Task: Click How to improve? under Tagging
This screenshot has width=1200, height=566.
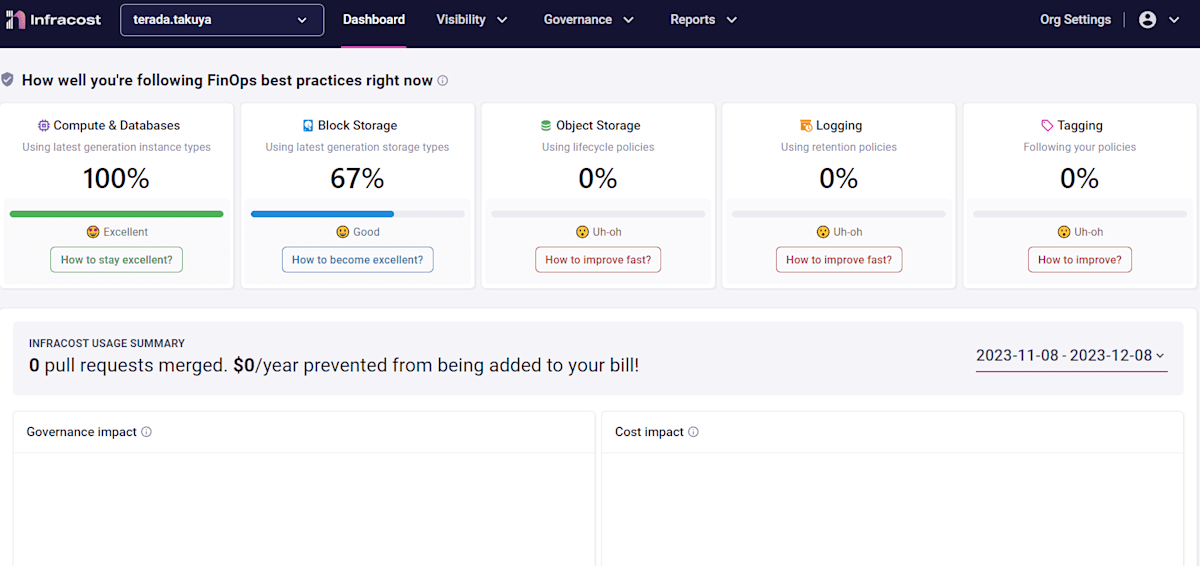Action: tap(1079, 260)
